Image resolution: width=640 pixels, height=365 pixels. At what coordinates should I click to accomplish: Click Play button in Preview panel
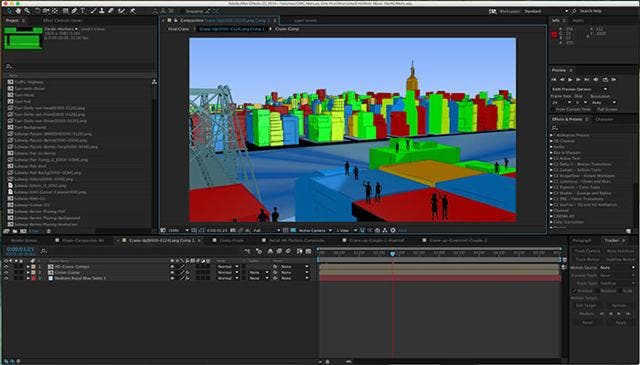tap(570, 80)
